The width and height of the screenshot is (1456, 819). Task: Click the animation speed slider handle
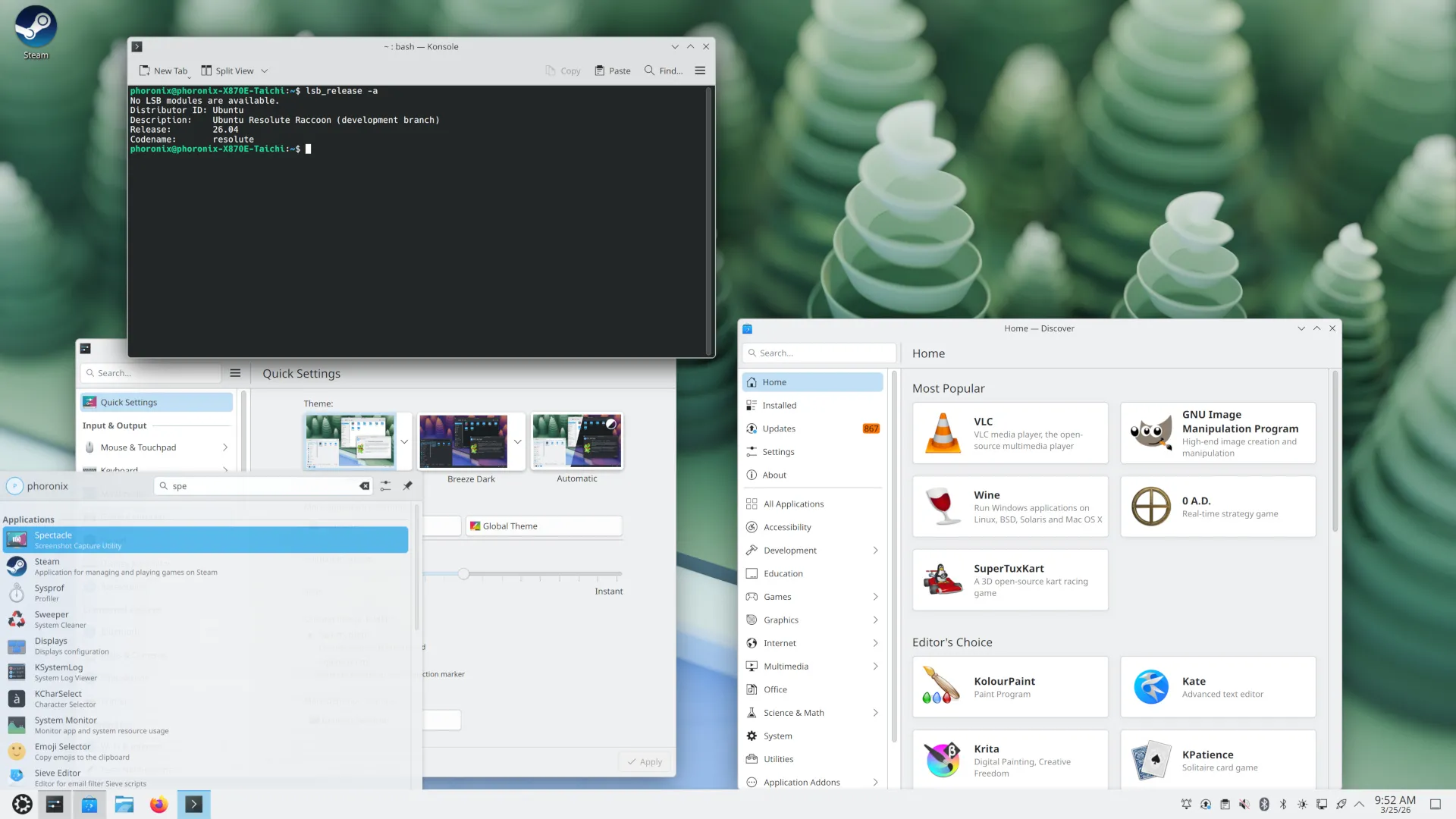click(x=463, y=574)
